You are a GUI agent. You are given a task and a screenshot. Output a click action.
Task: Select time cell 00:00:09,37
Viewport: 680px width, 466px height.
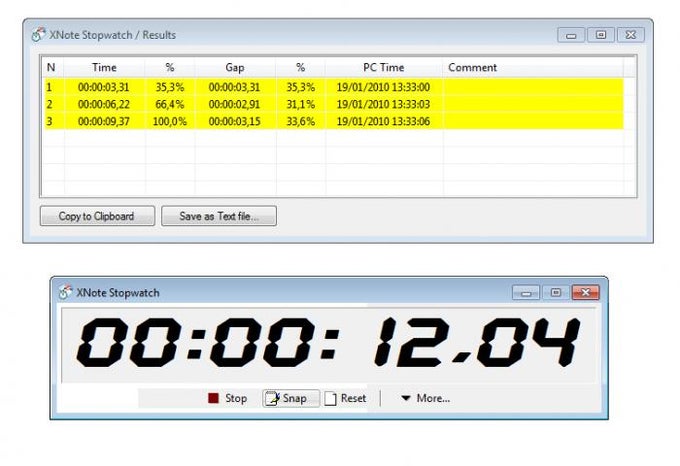[104, 121]
